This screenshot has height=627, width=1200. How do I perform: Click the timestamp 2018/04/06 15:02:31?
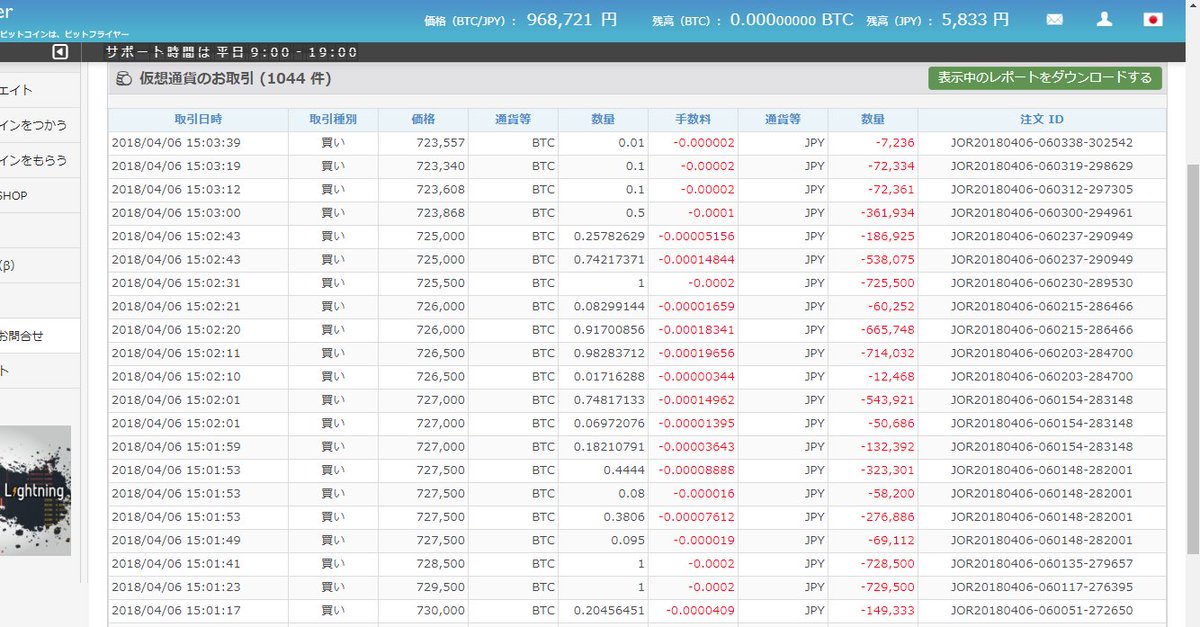(x=176, y=283)
